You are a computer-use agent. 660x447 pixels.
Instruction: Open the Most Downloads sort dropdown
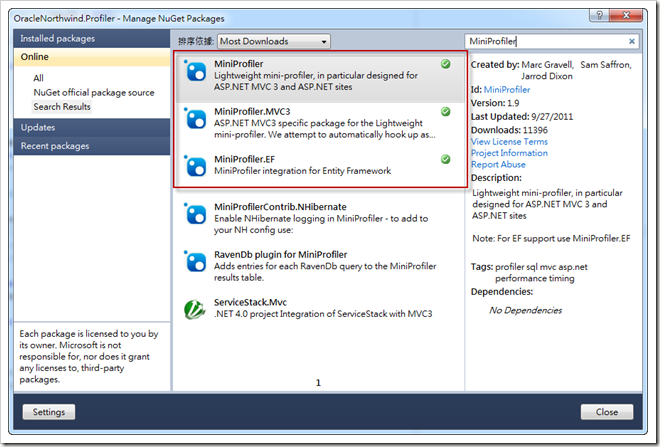274,41
